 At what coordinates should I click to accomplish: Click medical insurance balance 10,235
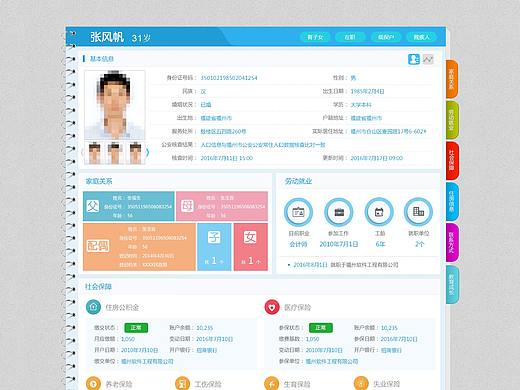pos(389,328)
